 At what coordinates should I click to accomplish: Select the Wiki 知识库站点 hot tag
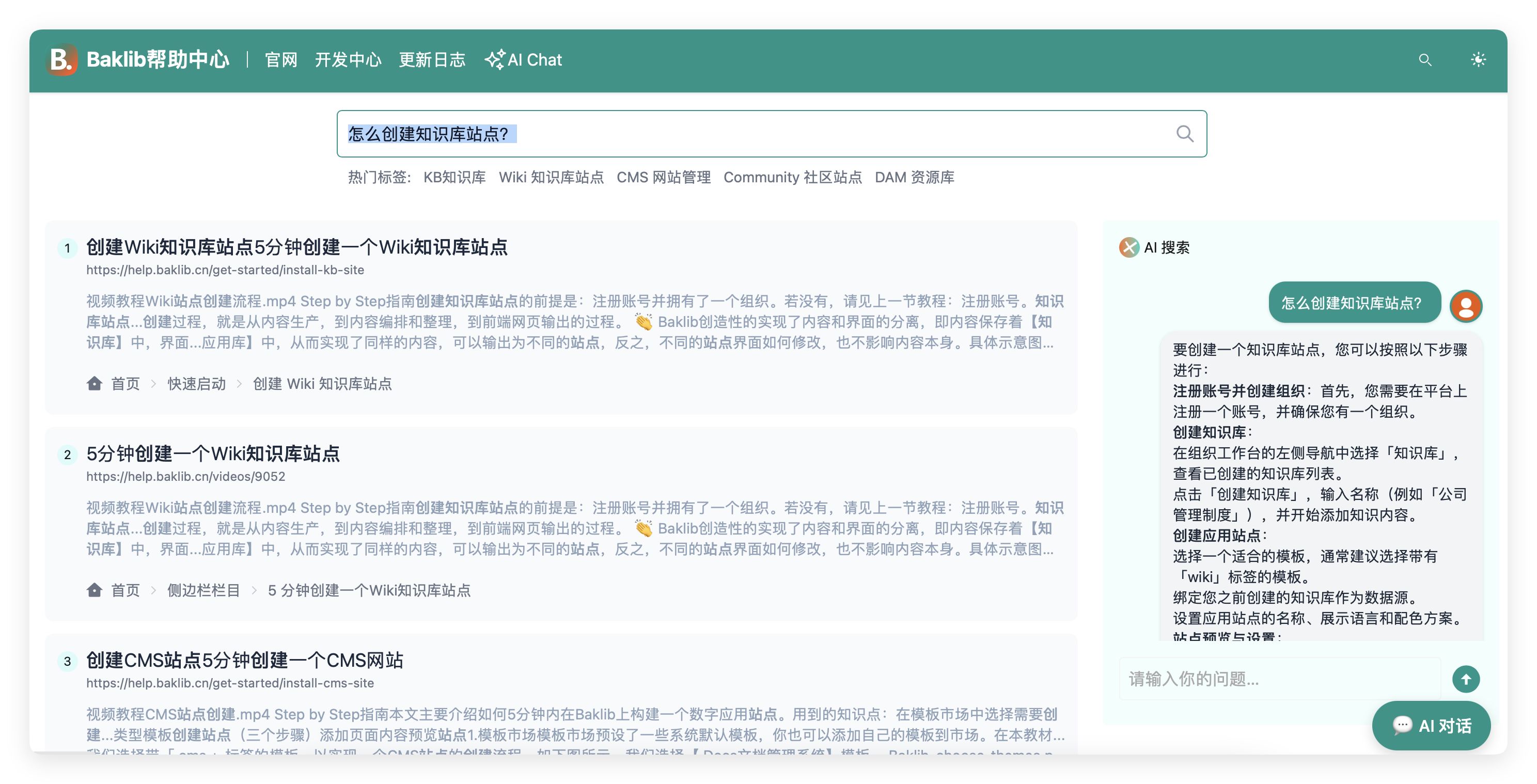[551, 177]
